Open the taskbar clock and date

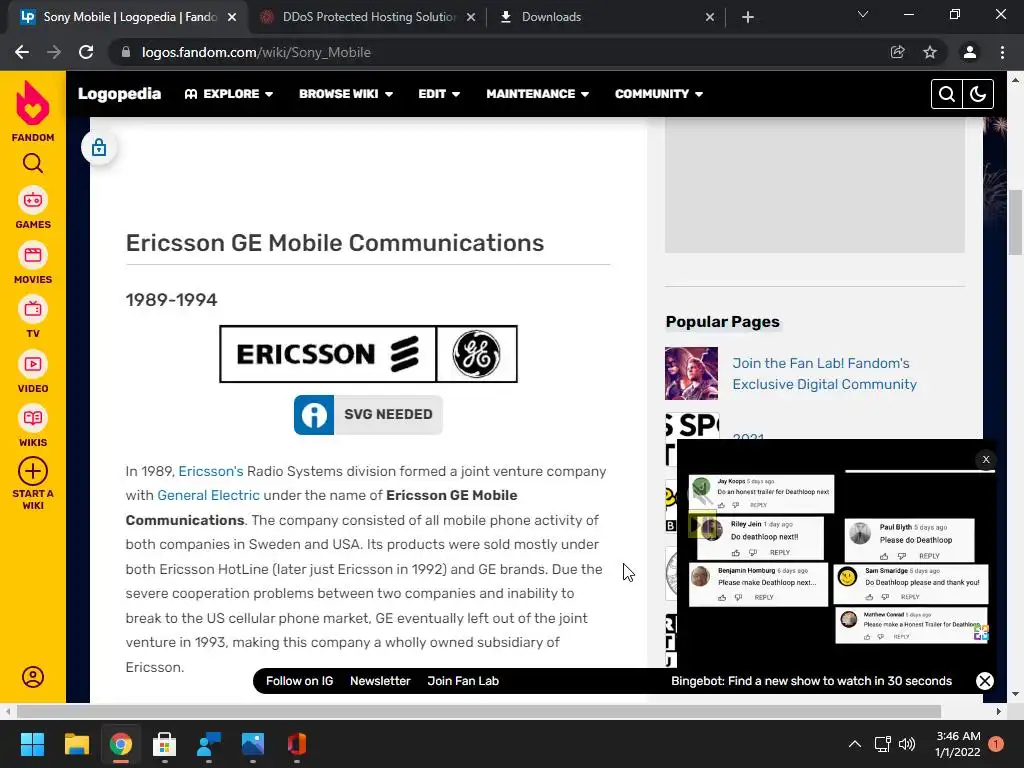(958, 744)
